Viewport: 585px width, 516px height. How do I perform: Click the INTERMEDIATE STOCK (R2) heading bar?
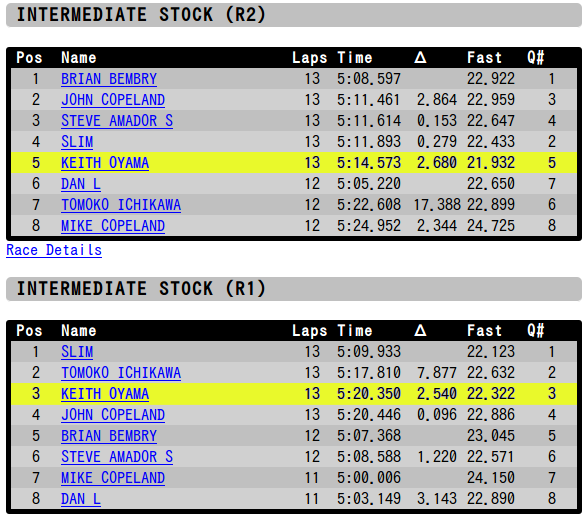[294, 15]
